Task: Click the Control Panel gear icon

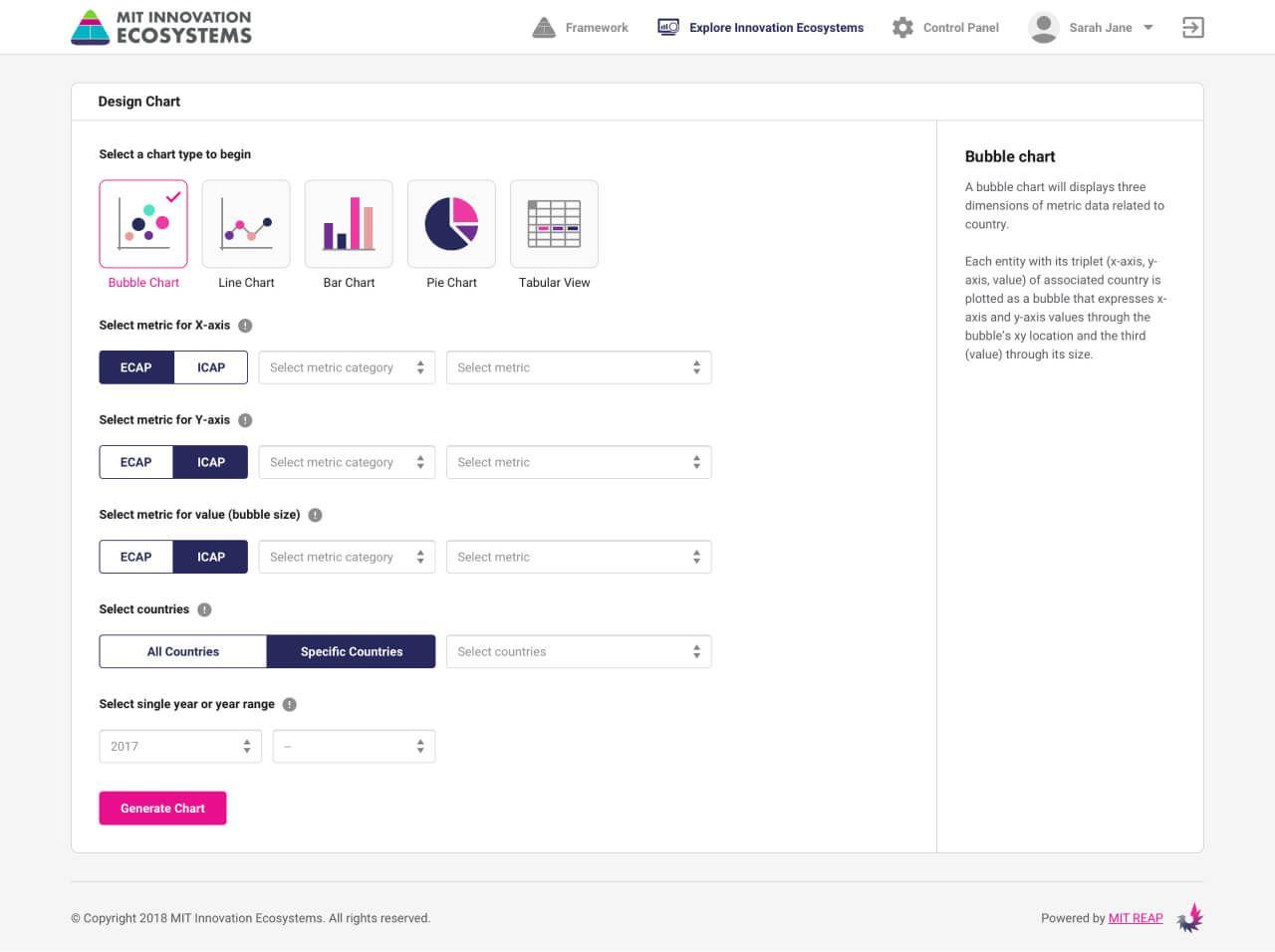Action: [x=902, y=28]
